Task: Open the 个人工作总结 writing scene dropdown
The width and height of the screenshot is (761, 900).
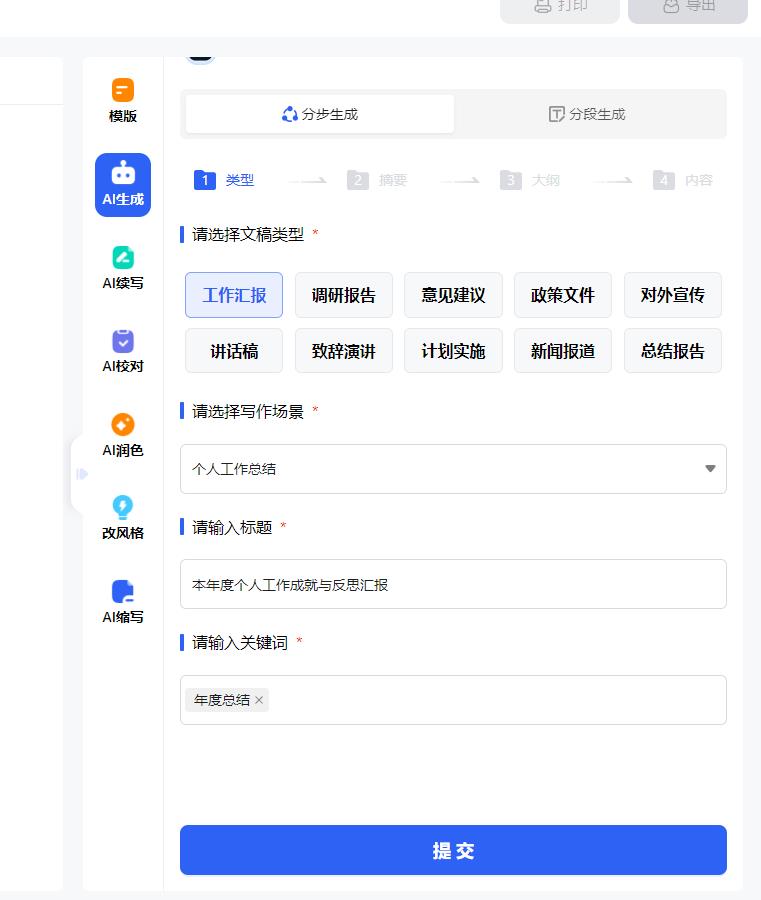Action: (453, 469)
